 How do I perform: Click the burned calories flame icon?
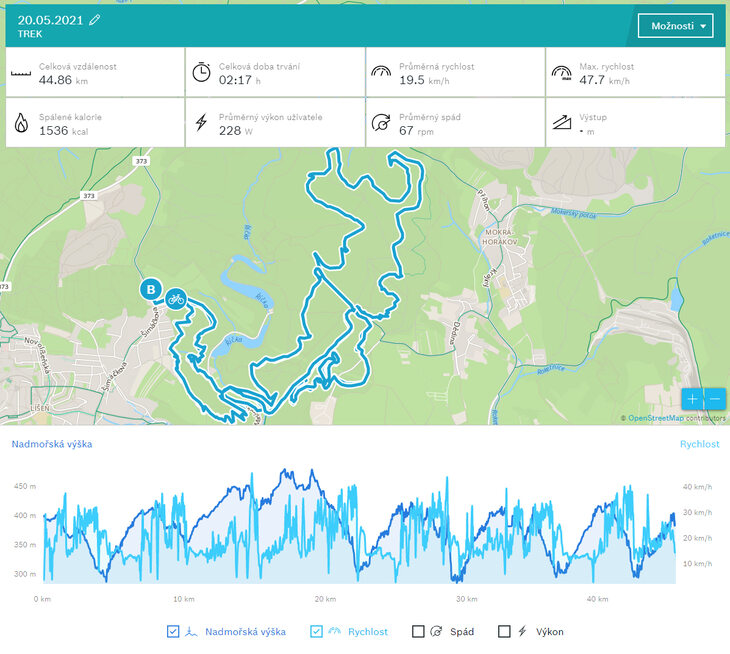(x=21, y=123)
